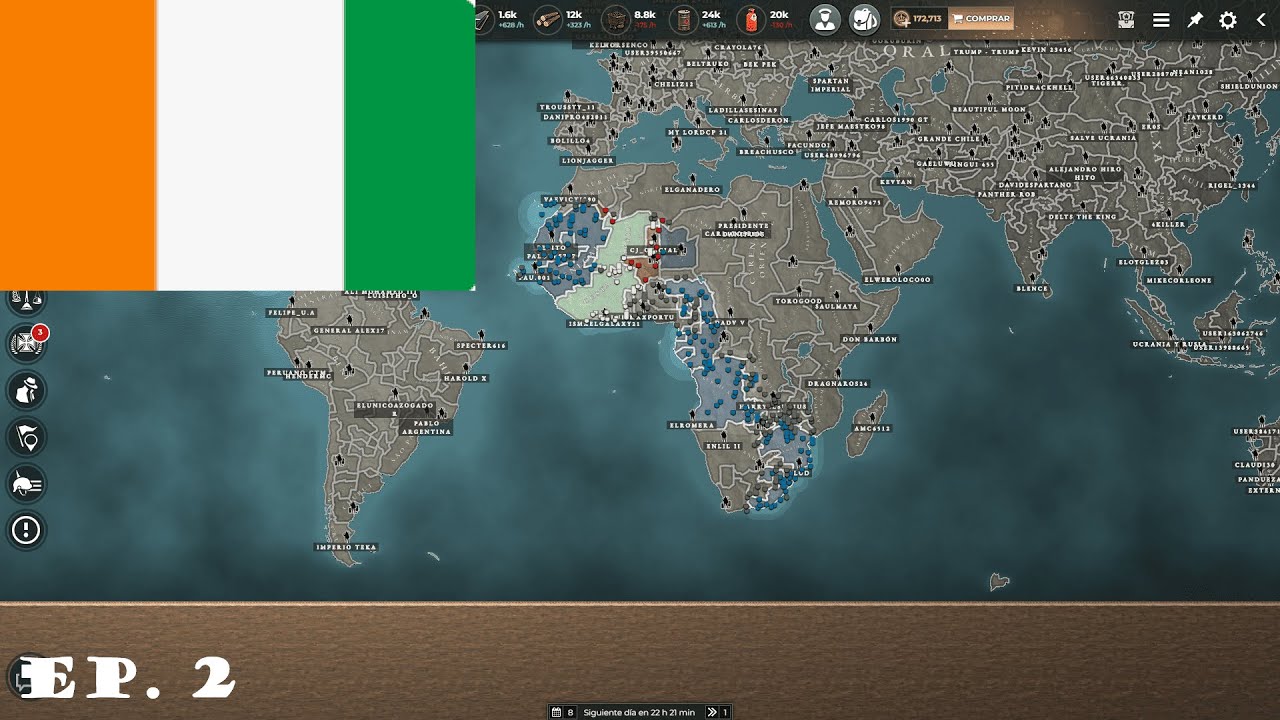Select the GRANDE CHILE map label
Viewport: 1280px width, 720px height.
[949, 139]
